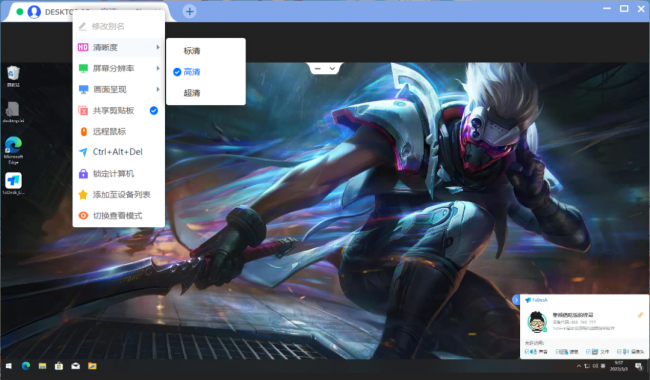Image resolution: width=650 pixels, height=380 pixels.
Task: Open File Explorer from the remote taskbar
Action: pos(42,366)
